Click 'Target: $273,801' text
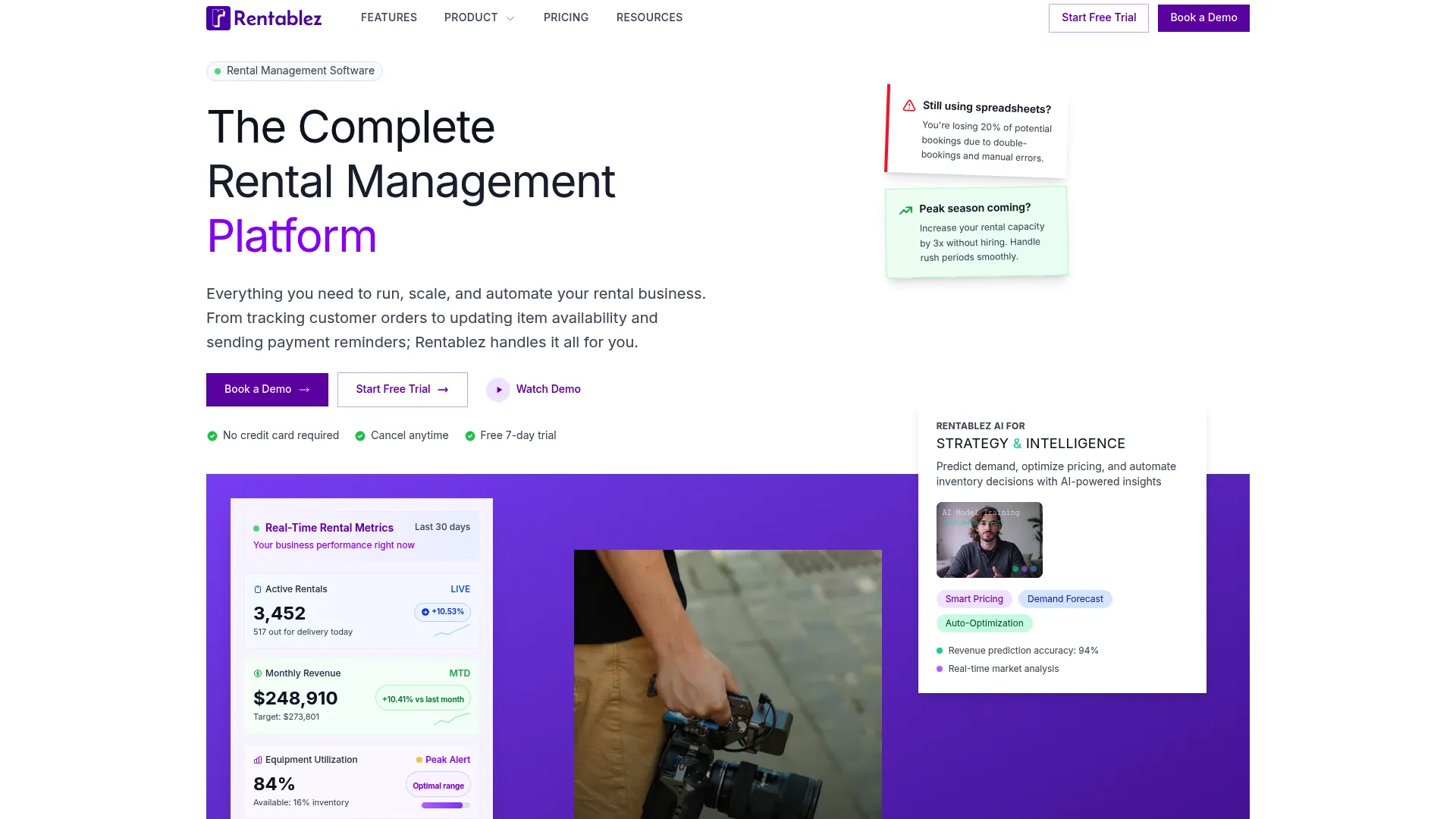The image size is (1456, 819). coord(286,717)
